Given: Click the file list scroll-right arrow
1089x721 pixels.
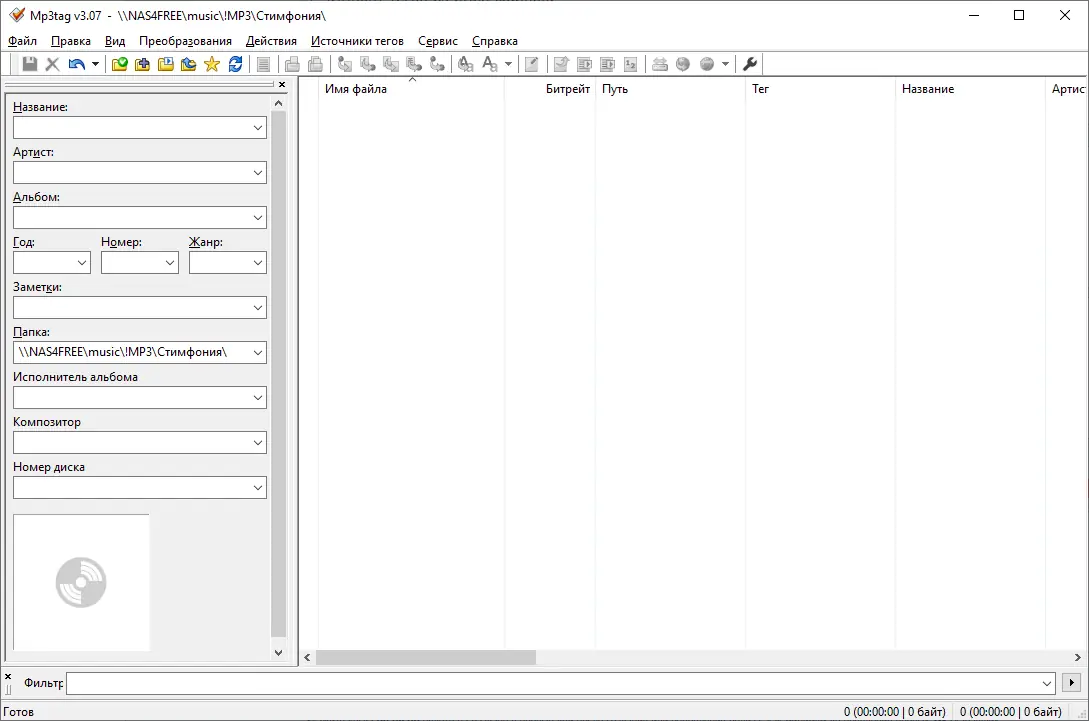Looking at the screenshot, I should tap(1077, 657).
